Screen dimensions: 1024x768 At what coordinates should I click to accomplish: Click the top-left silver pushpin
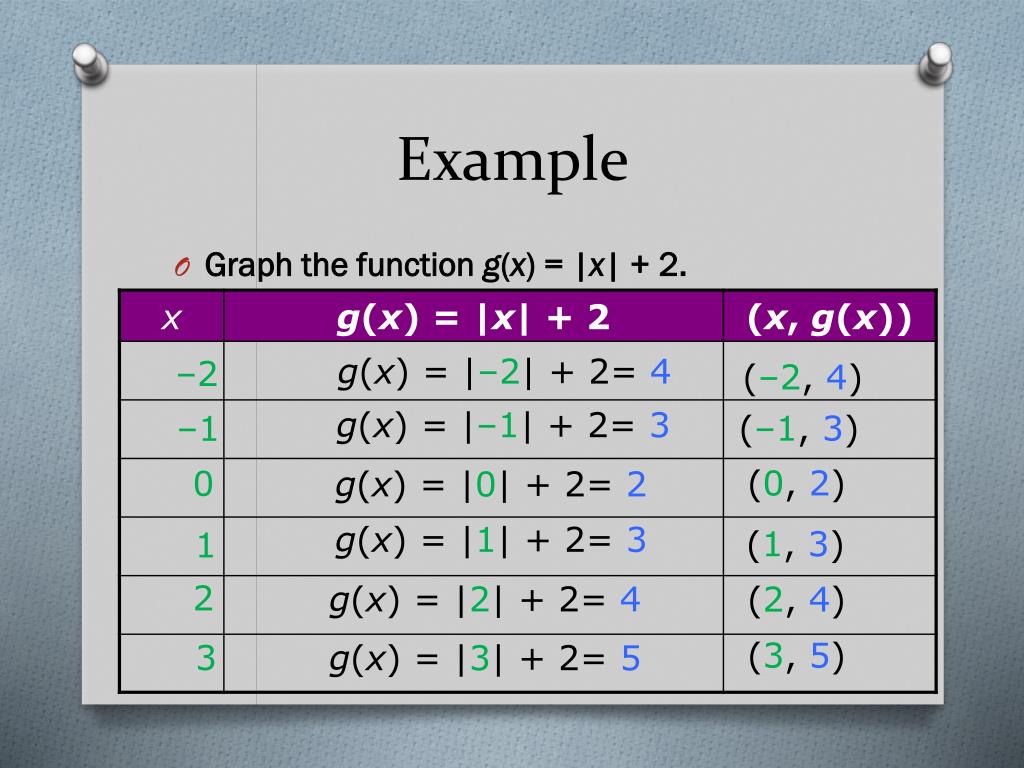tap(91, 63)
